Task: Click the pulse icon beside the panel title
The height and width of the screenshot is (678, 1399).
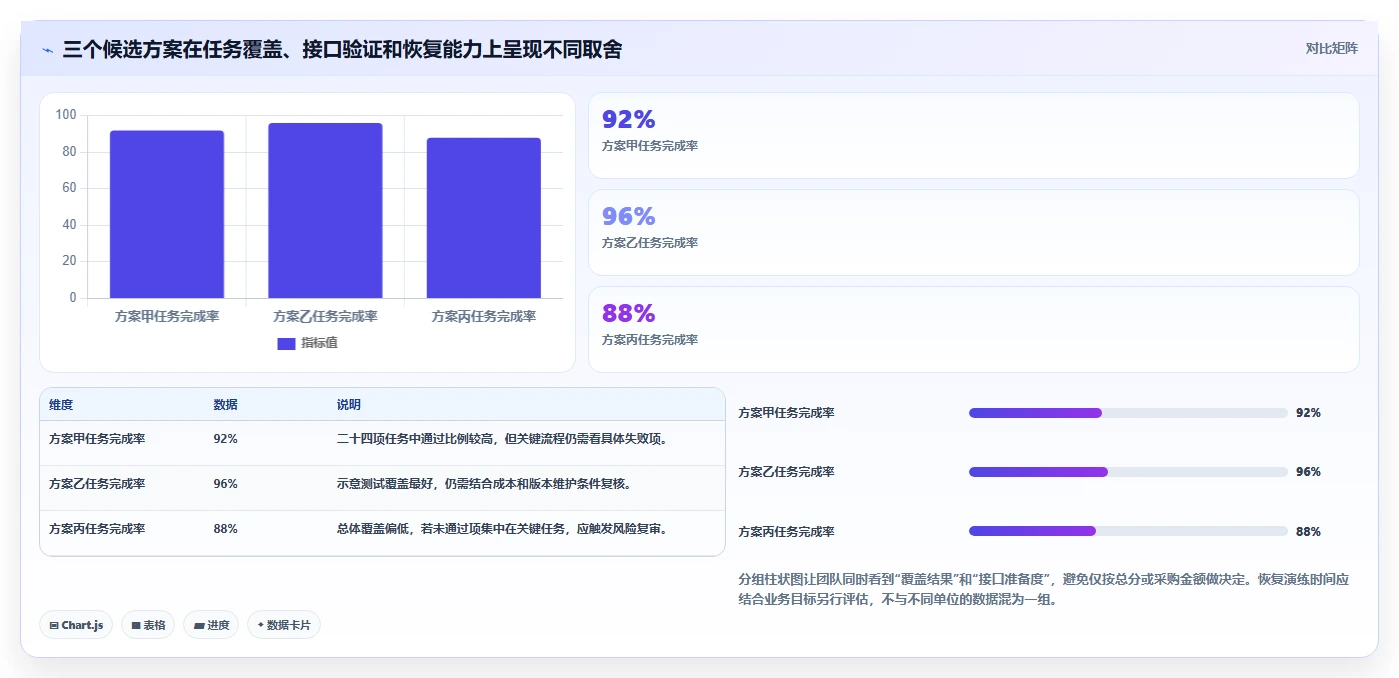Action: 48,50
